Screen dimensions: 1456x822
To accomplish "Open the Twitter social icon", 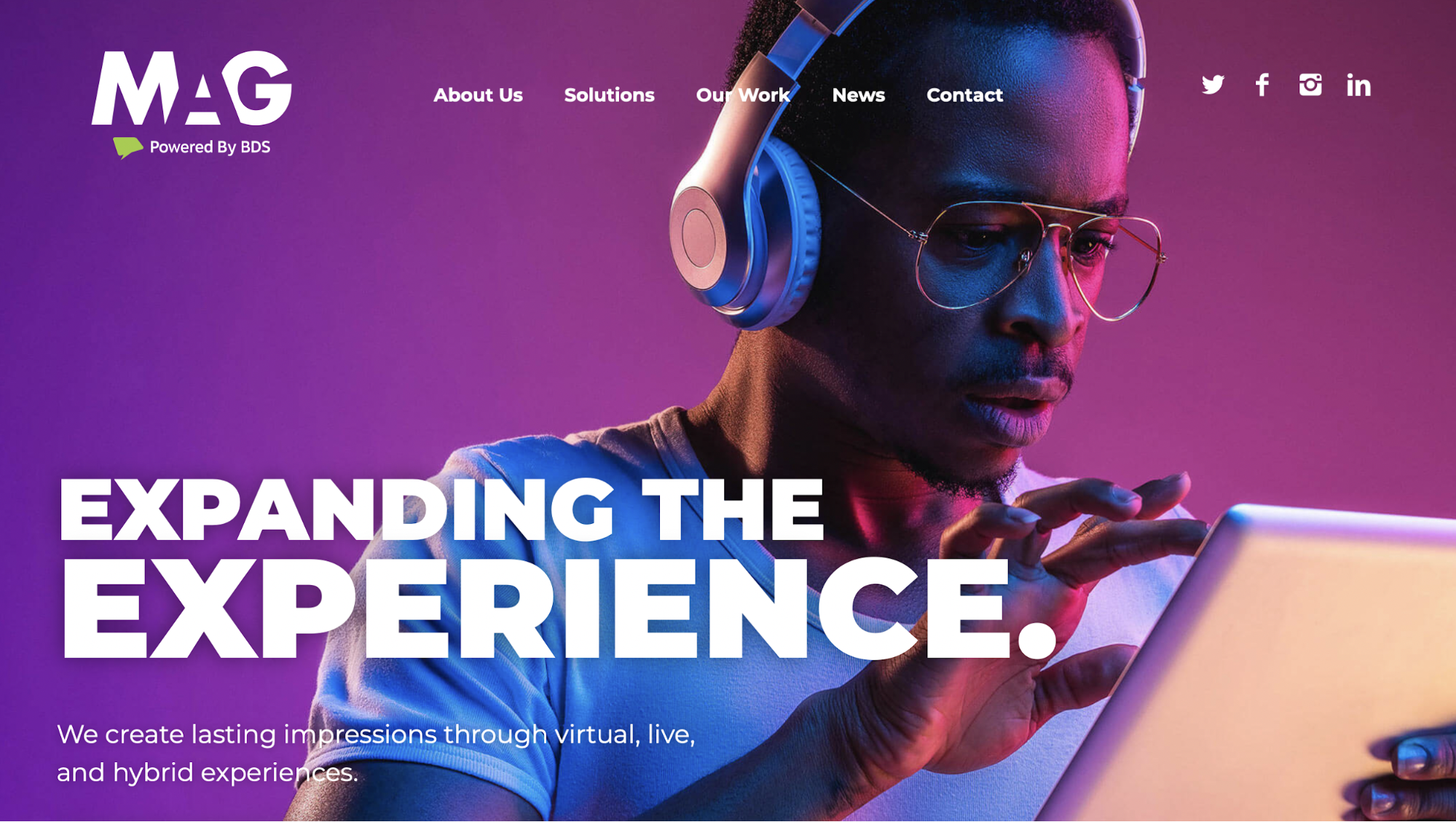I will pyautogui.click(x=1213, y=85).
